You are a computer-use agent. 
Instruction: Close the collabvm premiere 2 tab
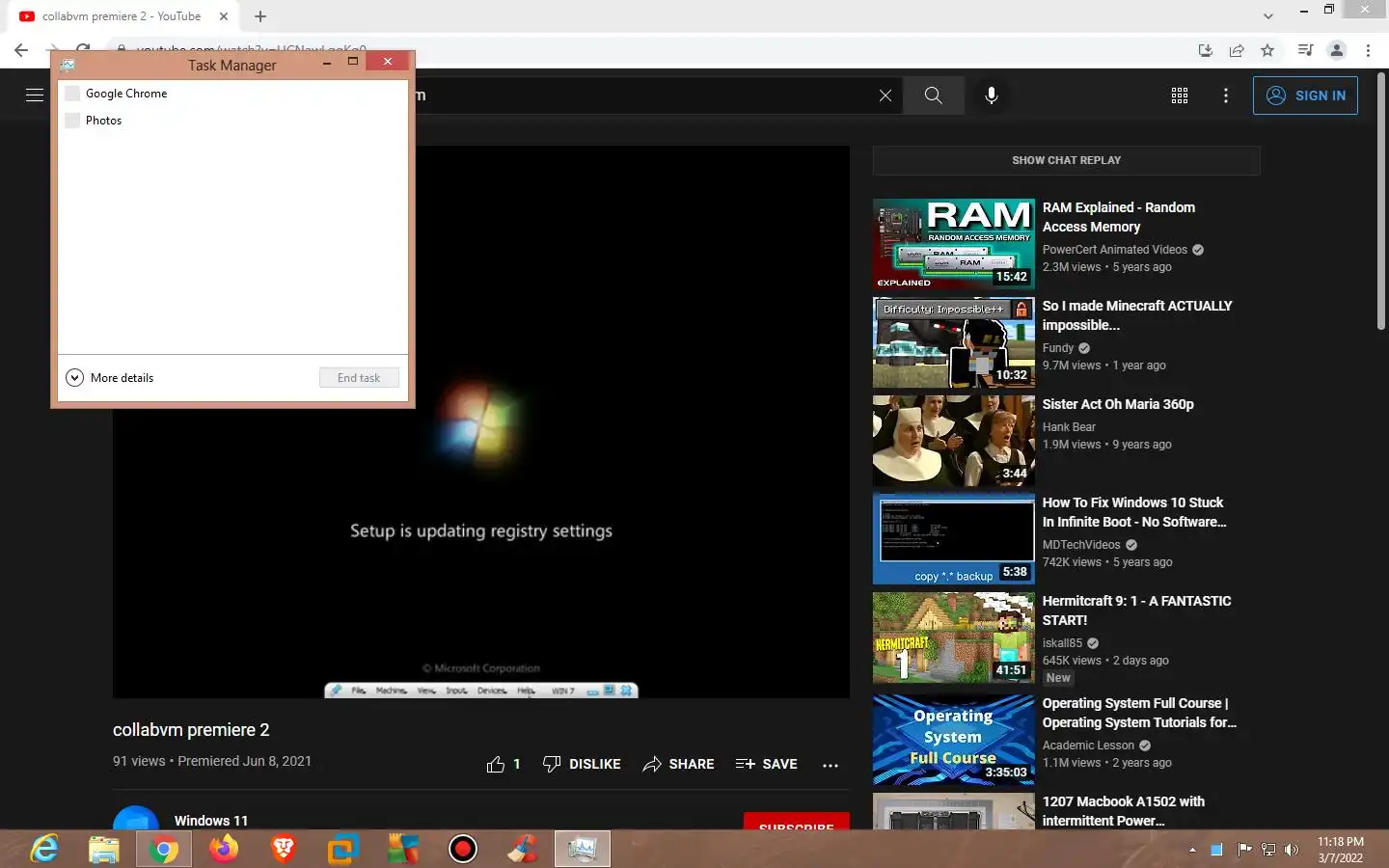(x=223, y=16)
